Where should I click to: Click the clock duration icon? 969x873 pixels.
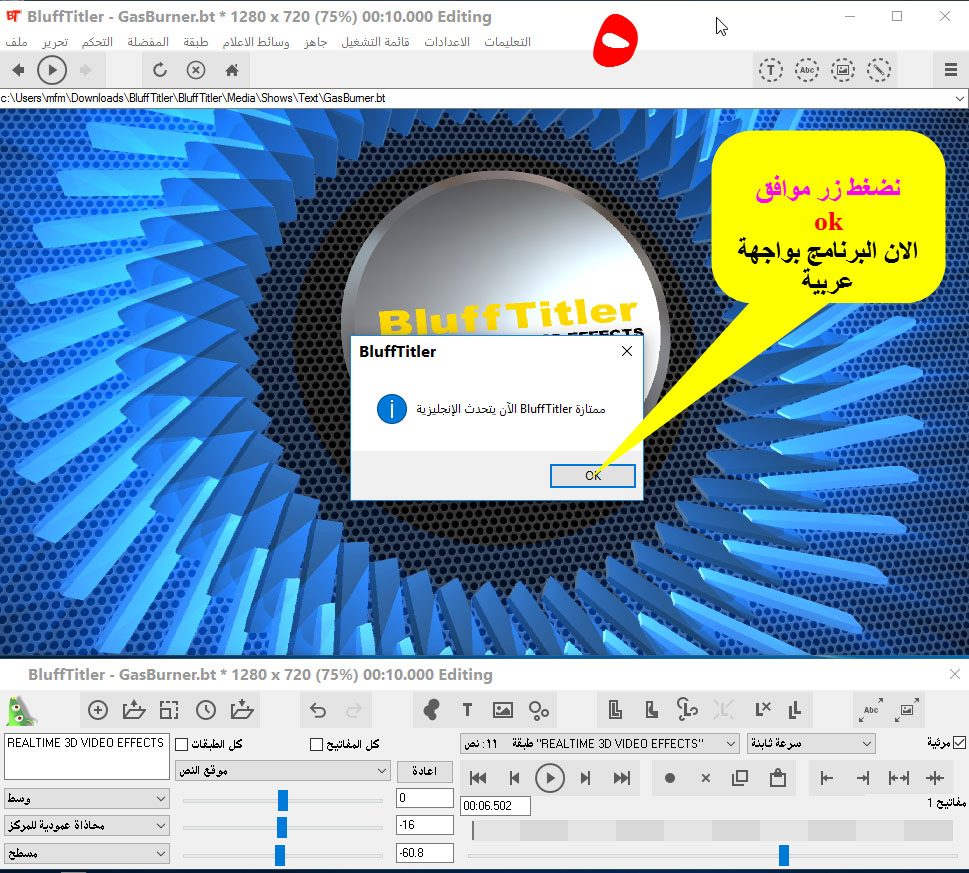pos(206,711)
